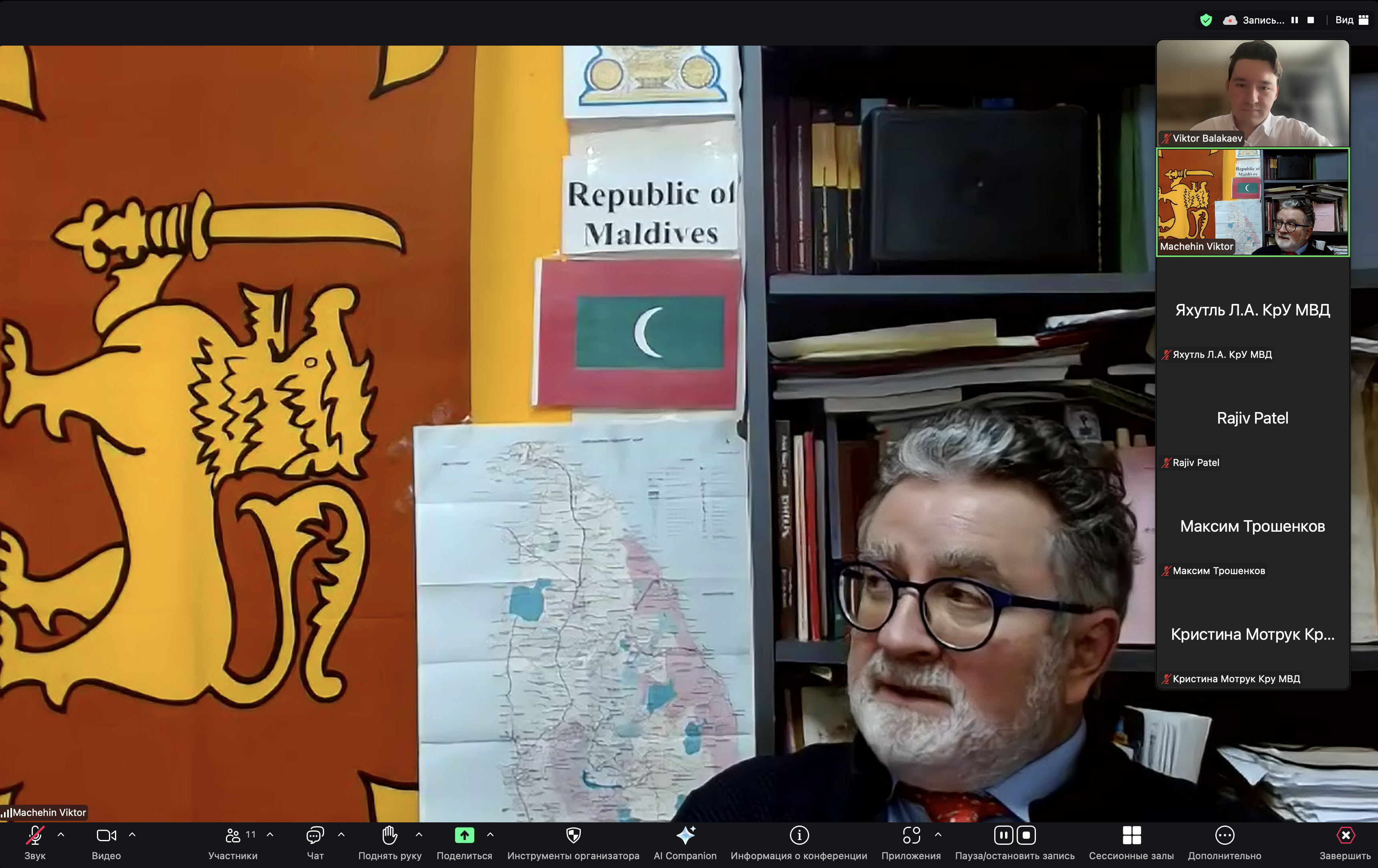The image size is (1378, 868).
Task: Open the Приложения apps icon
Action: (x=911, y=836)
